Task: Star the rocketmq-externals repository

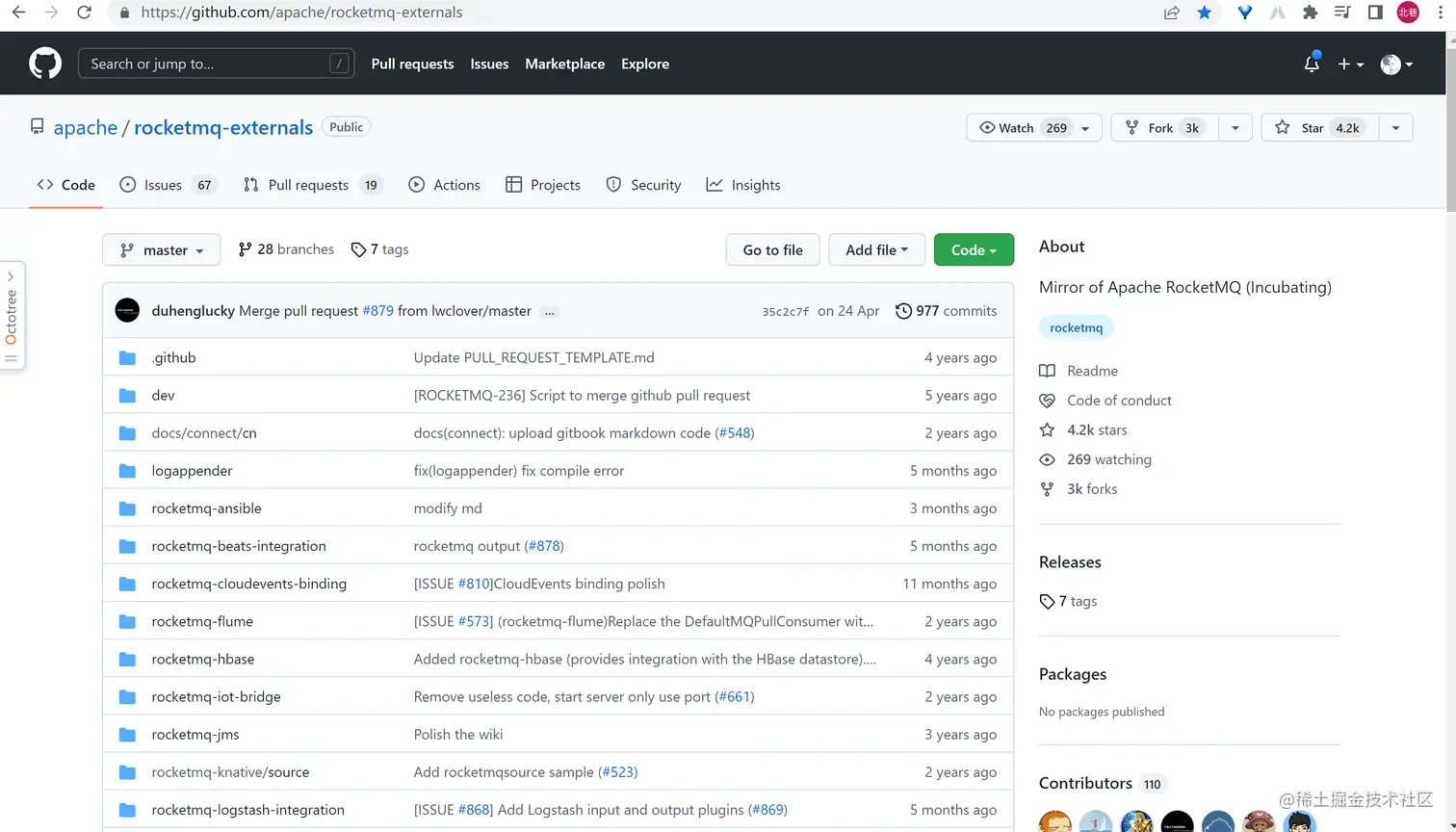Action: point(1320,127)
